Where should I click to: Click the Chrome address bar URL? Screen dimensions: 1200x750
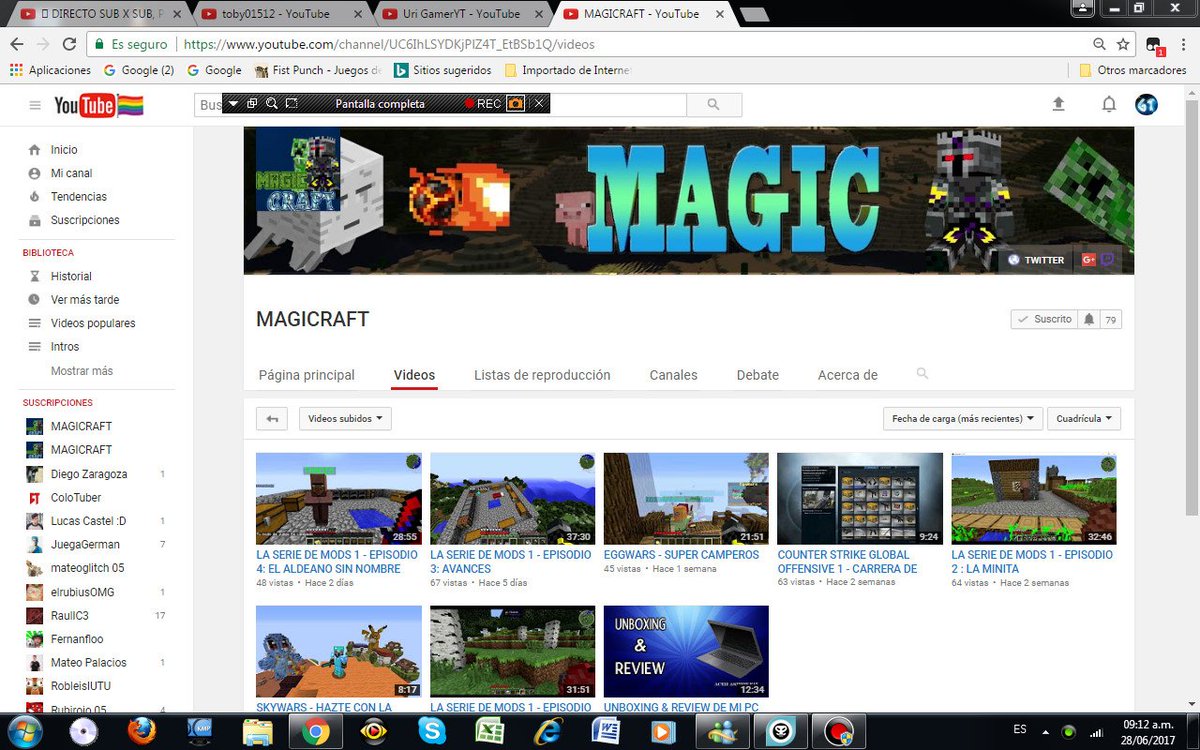(x=391, y=44)
